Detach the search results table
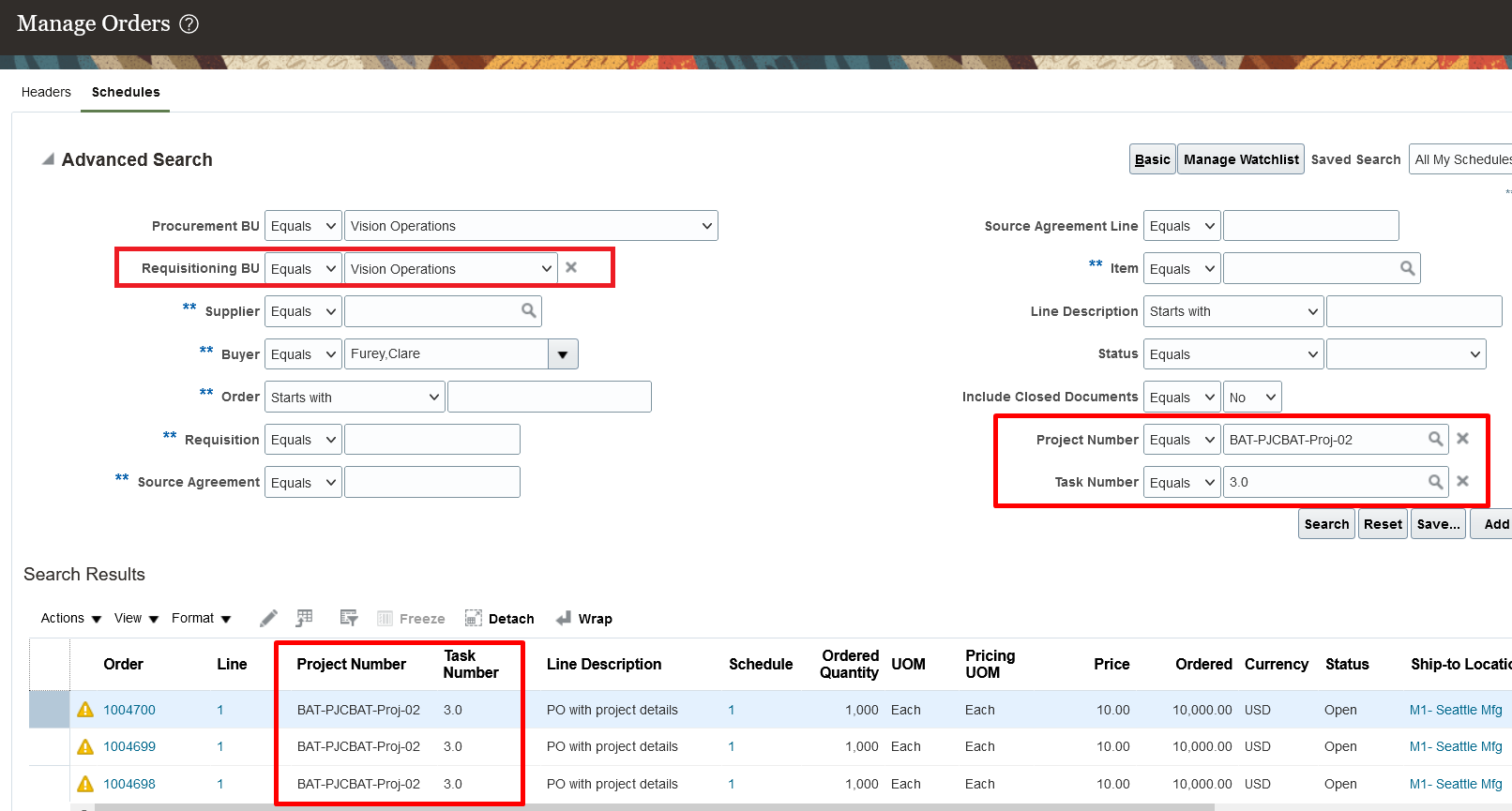 click(x=499, y=619)
